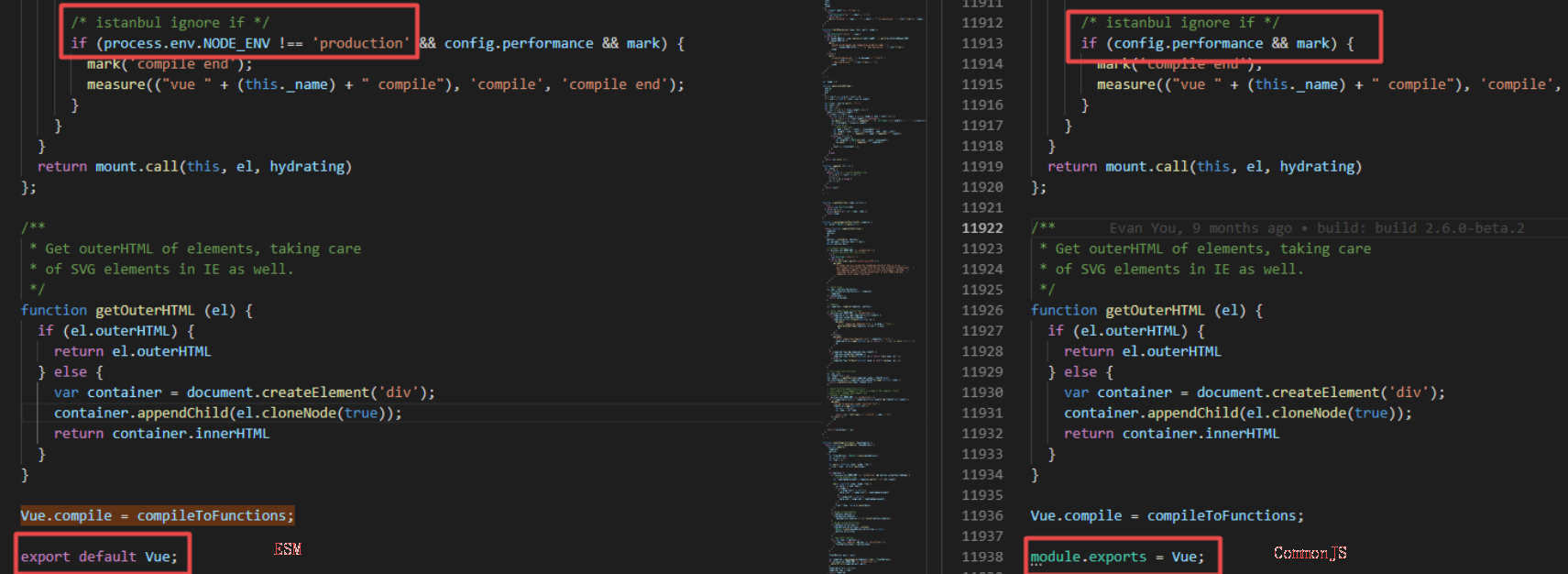Click line number 11912 in the right gutter
The height and width of the screenshot is (574, 1568).
[x=981, y=23]
